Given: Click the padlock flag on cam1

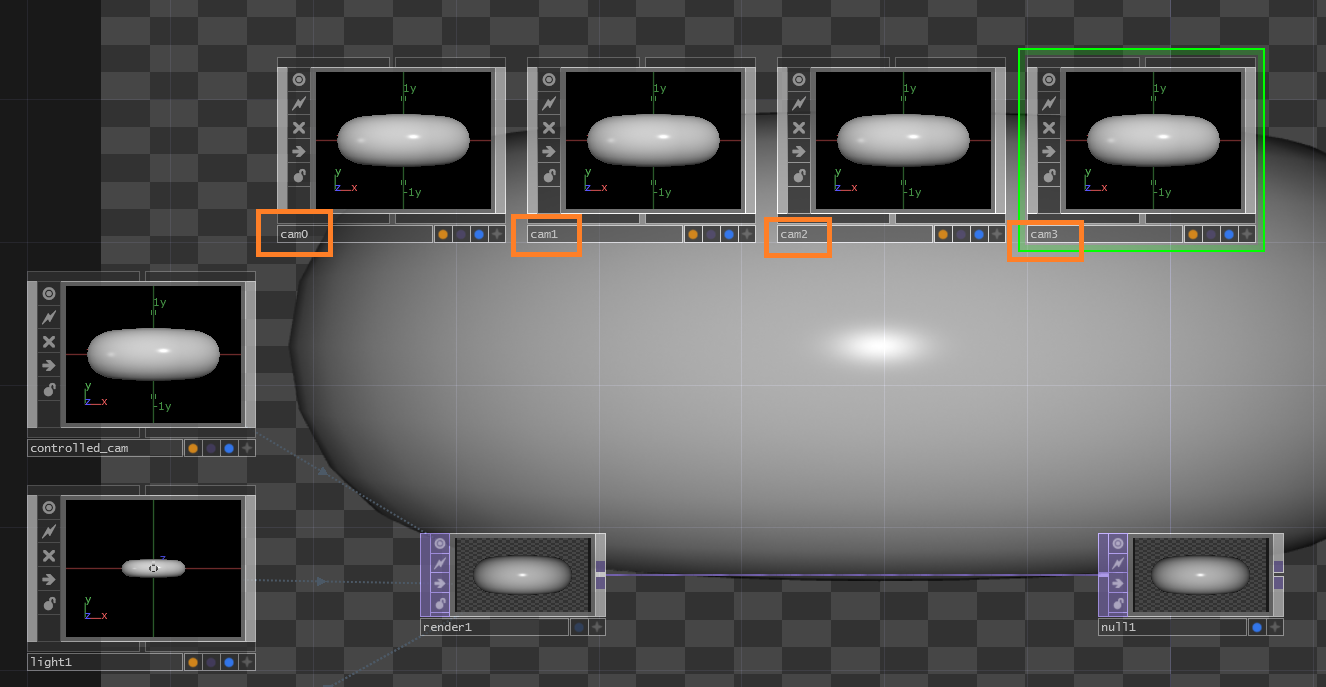Looking at the screenshot, I should pyautogui.click(x=548, y=175).
